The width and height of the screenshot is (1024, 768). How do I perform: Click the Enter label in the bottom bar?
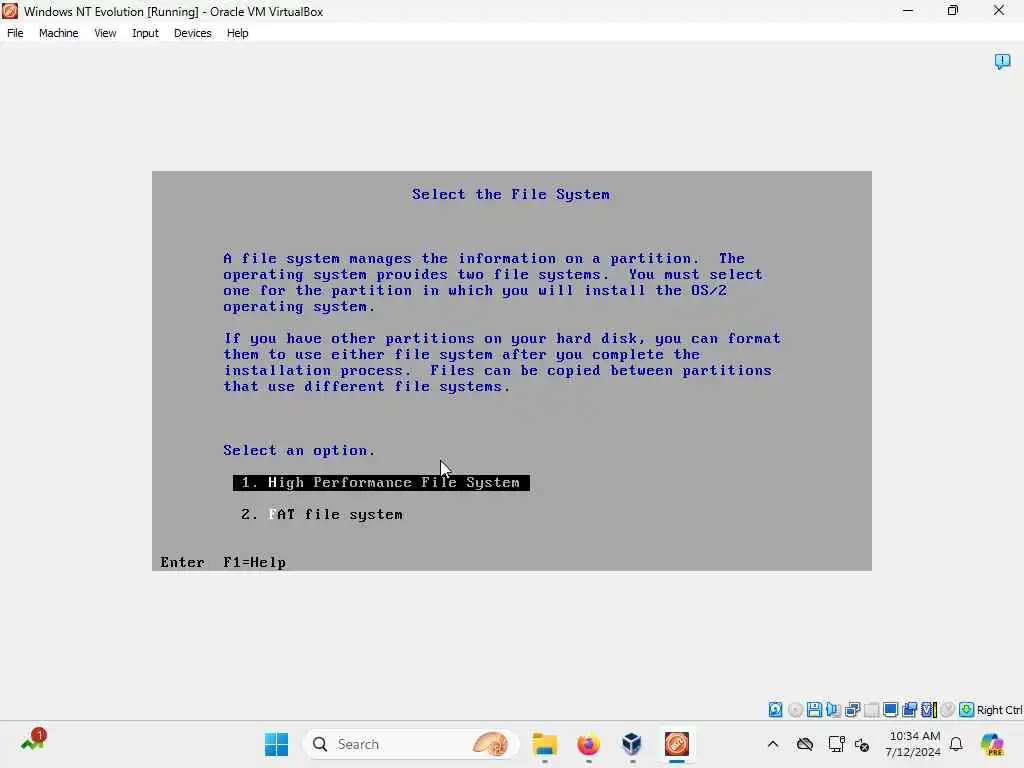182,562
